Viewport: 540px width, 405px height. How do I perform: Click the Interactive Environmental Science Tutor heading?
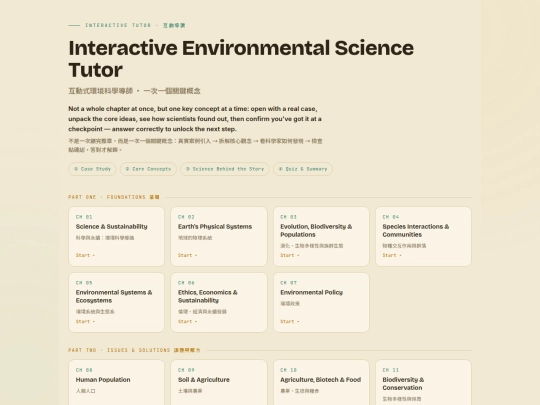coord(241,59)
